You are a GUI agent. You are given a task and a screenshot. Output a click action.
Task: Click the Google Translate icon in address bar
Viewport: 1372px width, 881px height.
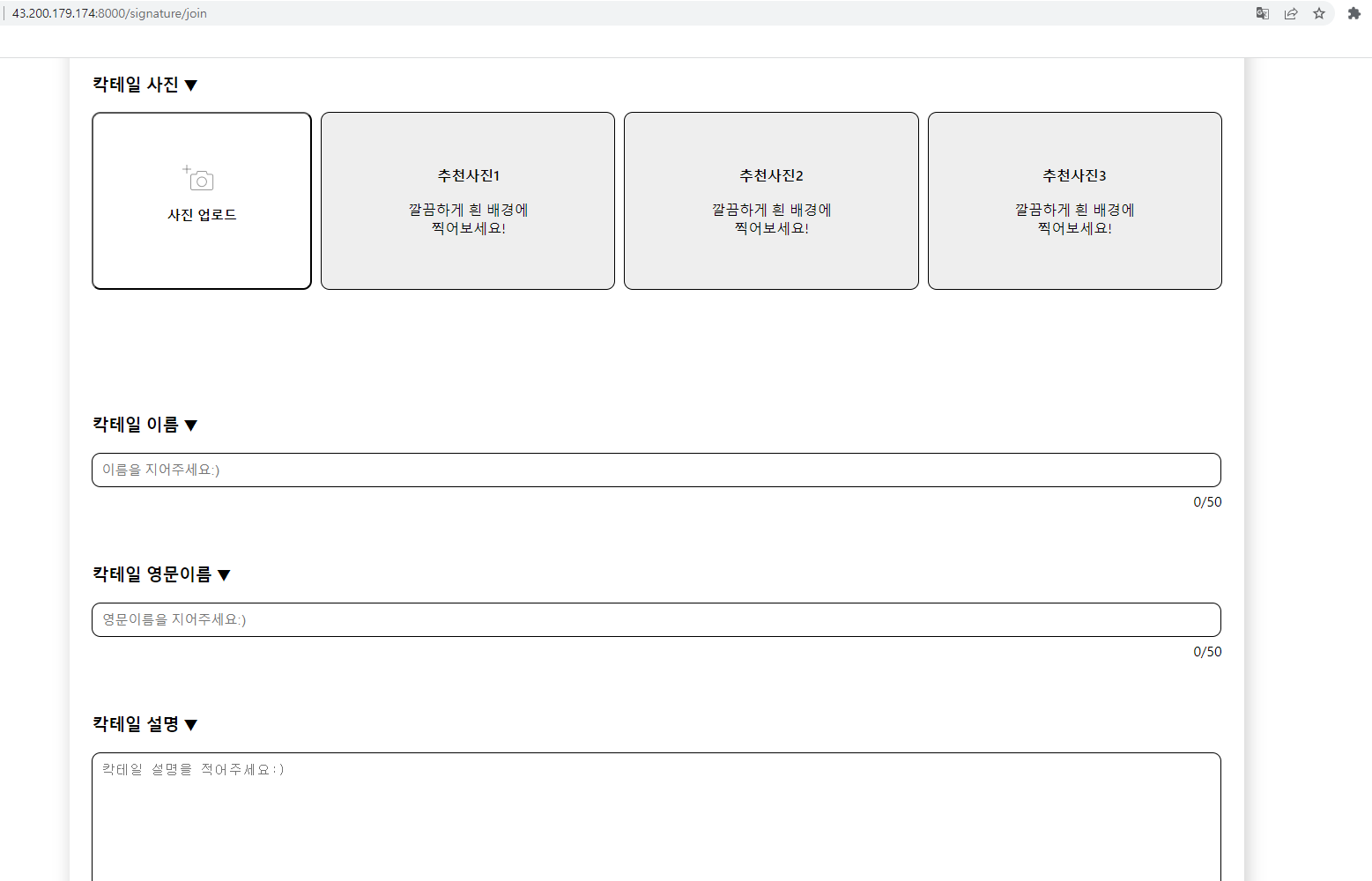point(1262,13)
